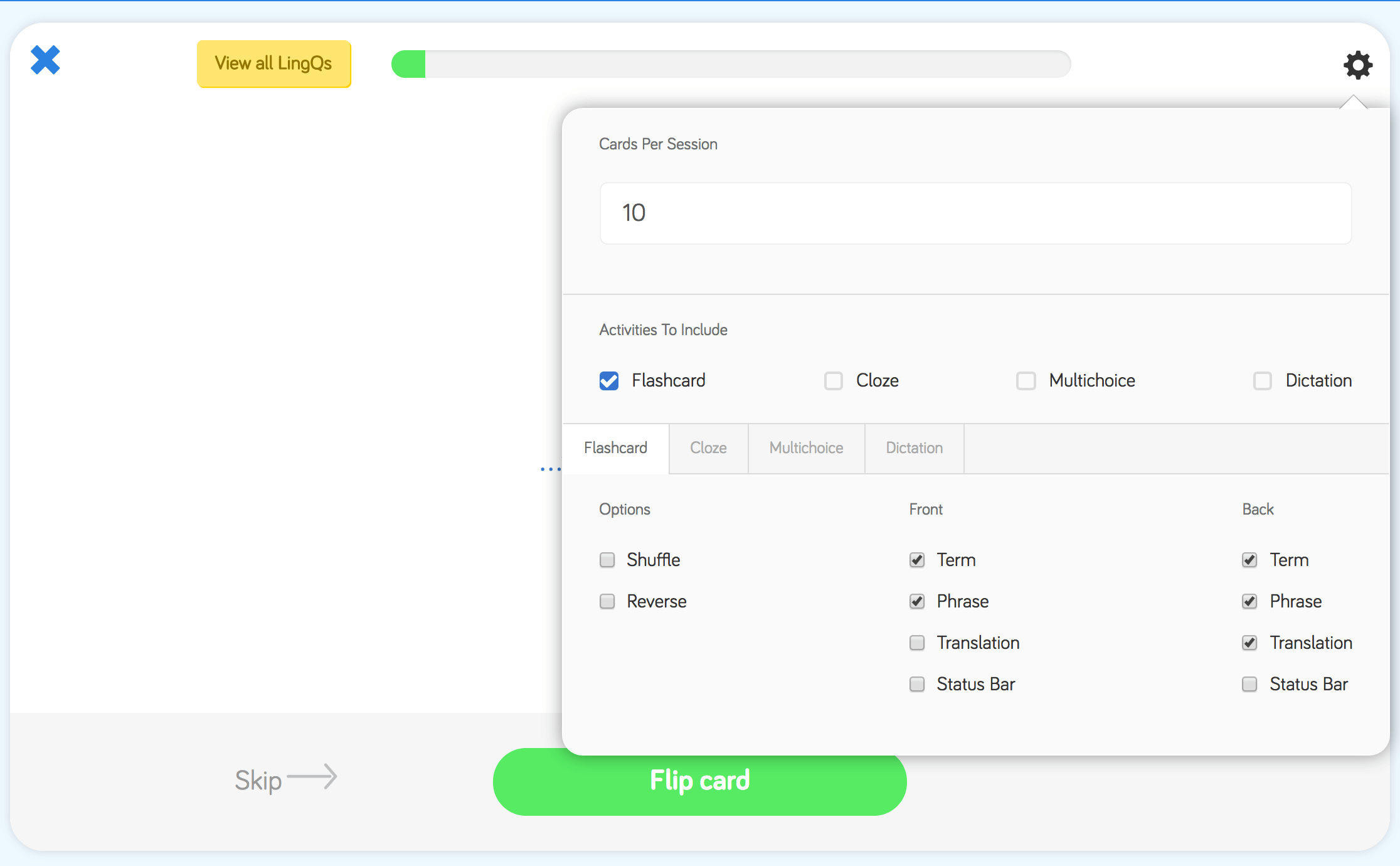Switch to the Multichoice settings tab
This screenshot has height=866, width=1400.
click(806, 448)
